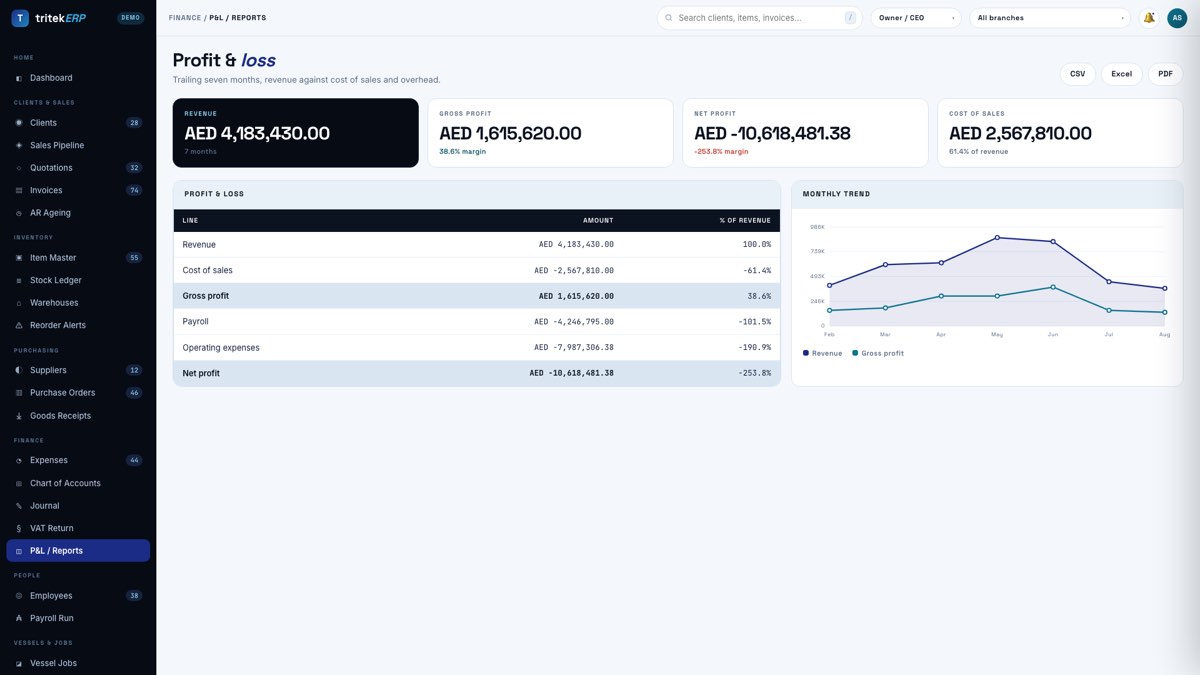Click the AMOUNT column header
The width and height of the screenshot is (1200, 675).
coord(598,220)
